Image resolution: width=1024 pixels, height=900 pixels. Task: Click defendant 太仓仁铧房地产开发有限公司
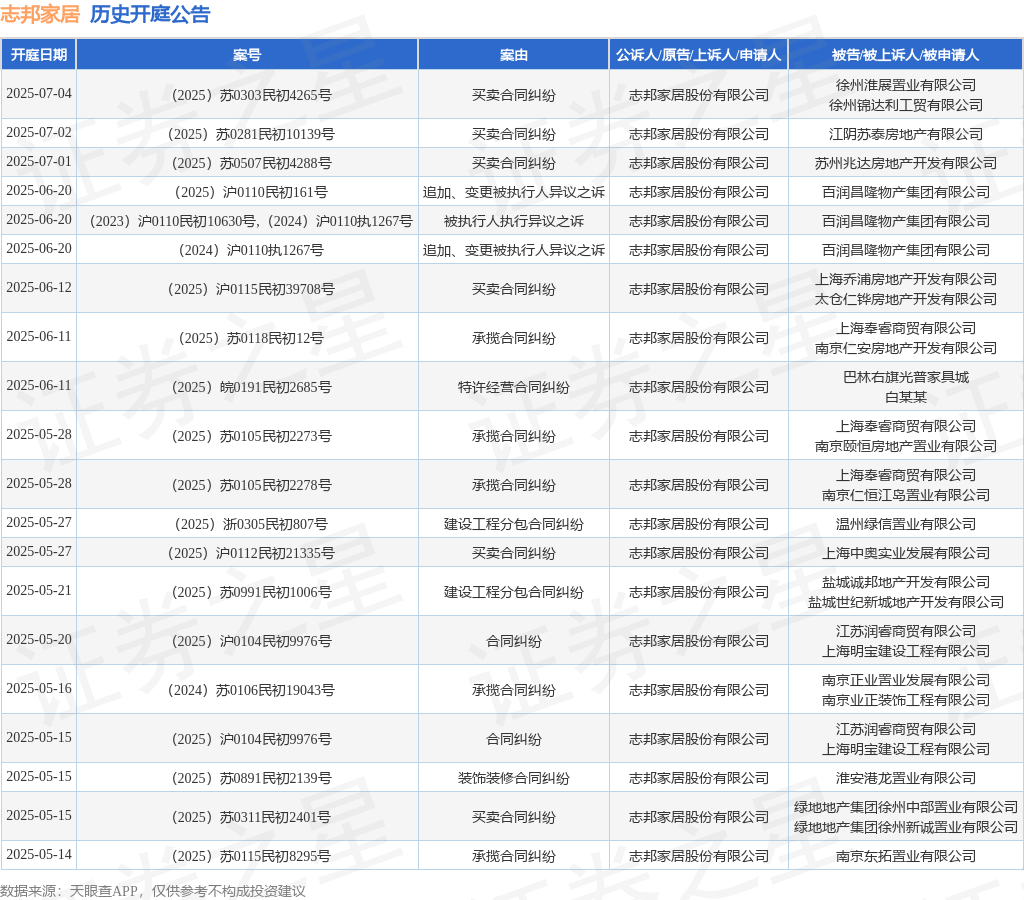905,298
